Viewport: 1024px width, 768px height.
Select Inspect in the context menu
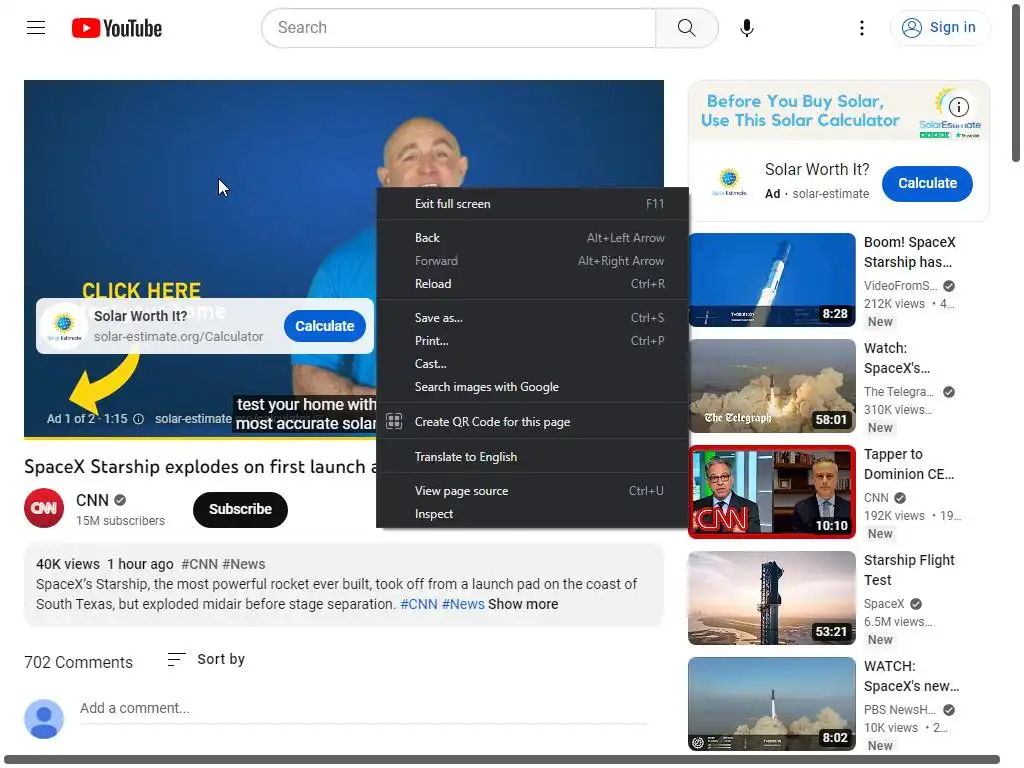[x=532, y=514]
